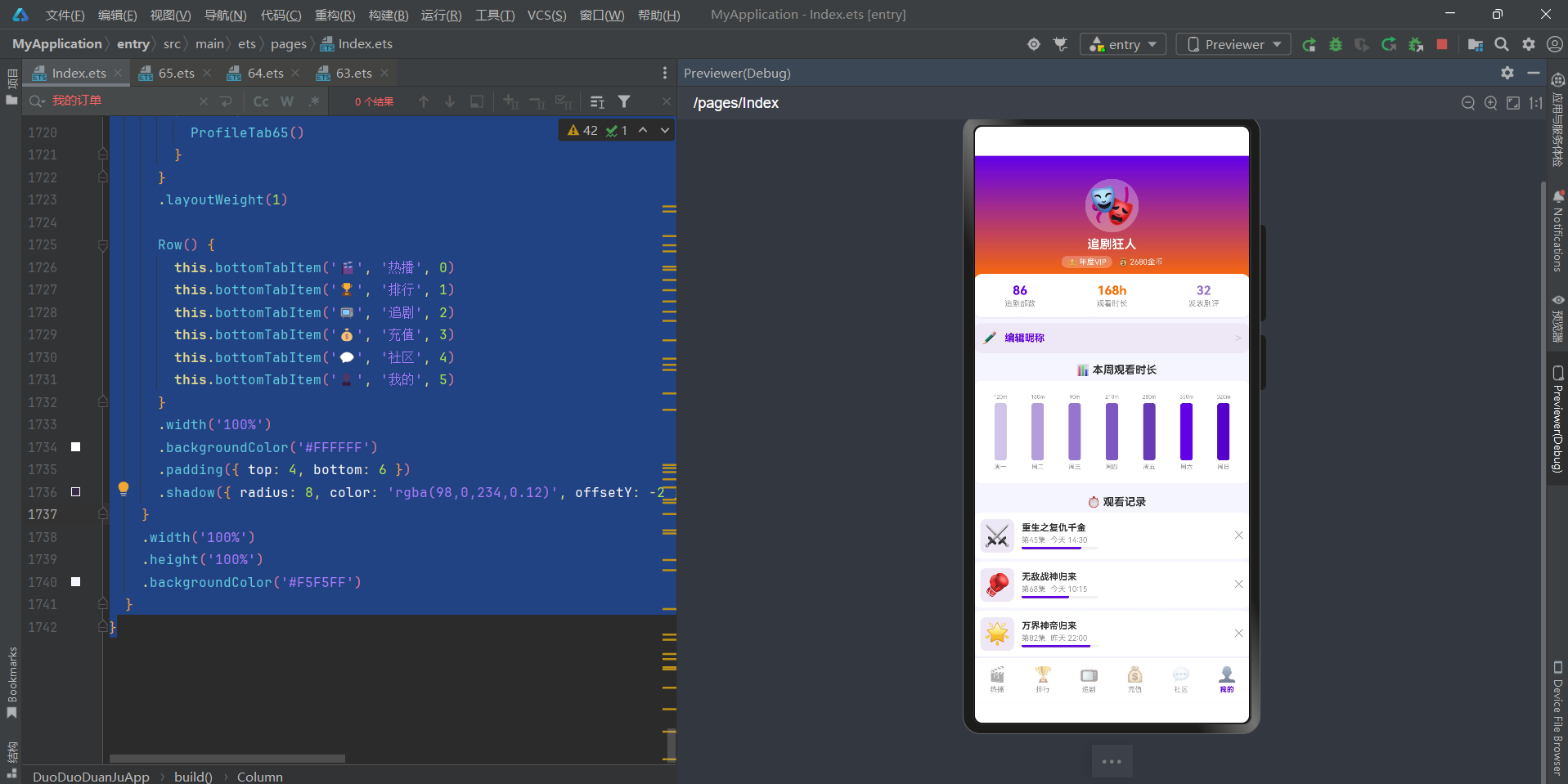This screenshot has height=784, width=1568.
Task: Stop the running process with red square
Action: pos(1442,44)
